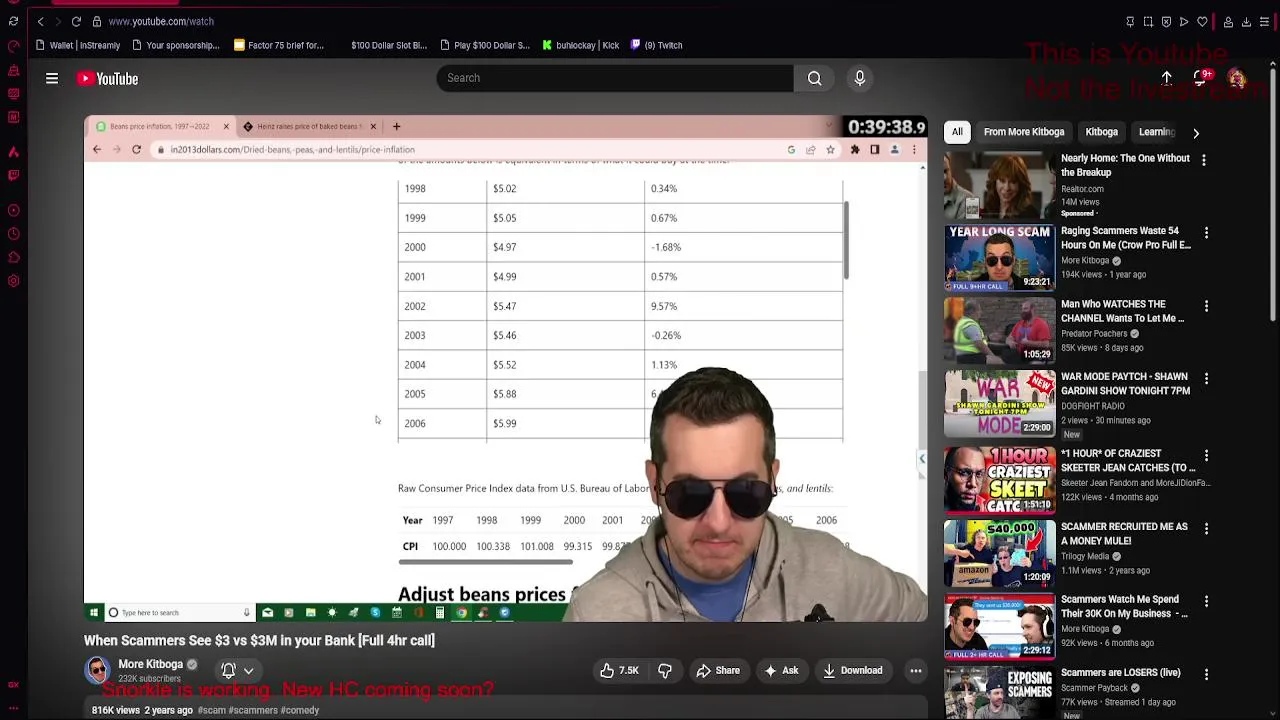Go forward in the browser

58,21
